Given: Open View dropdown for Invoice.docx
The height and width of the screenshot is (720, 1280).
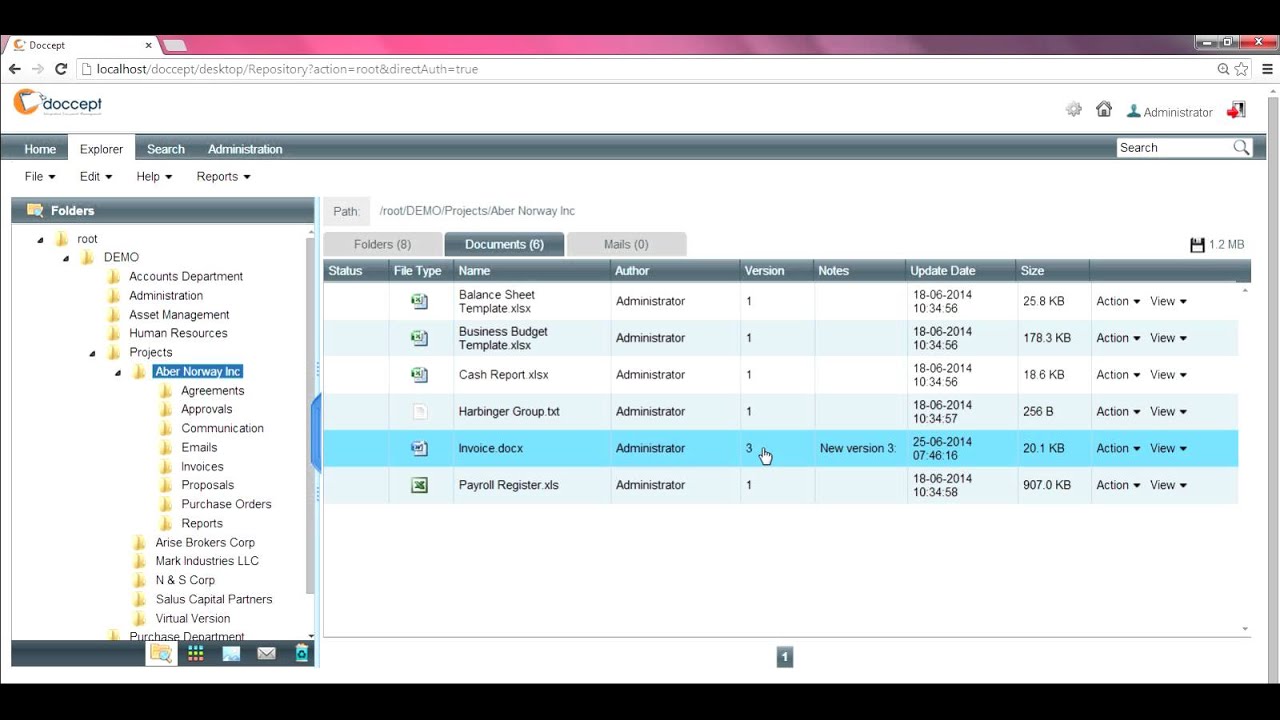Looking at the screenshot, I should pos(1168,448).
